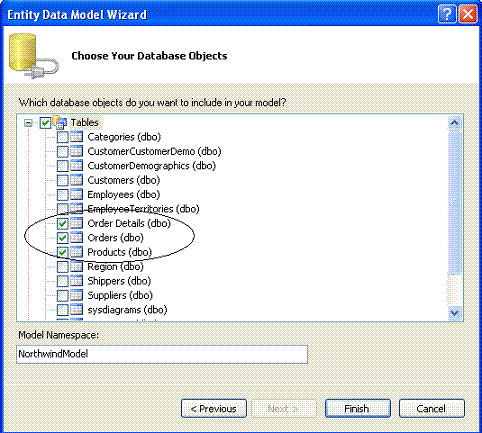Select the Customers (dbo) label
Image resolution: width=482 pixels, height=433 pixels.
[x=124, y=180]
